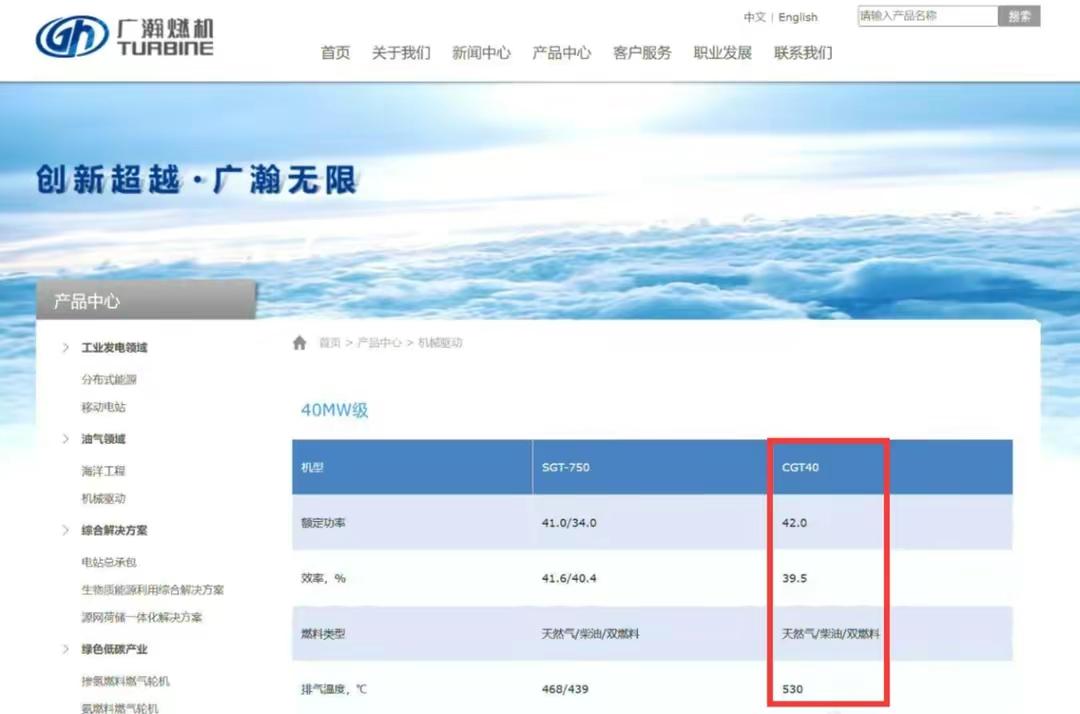Switch the site language to English
Screen dimensions: 1080x714
tap(797, 17)
